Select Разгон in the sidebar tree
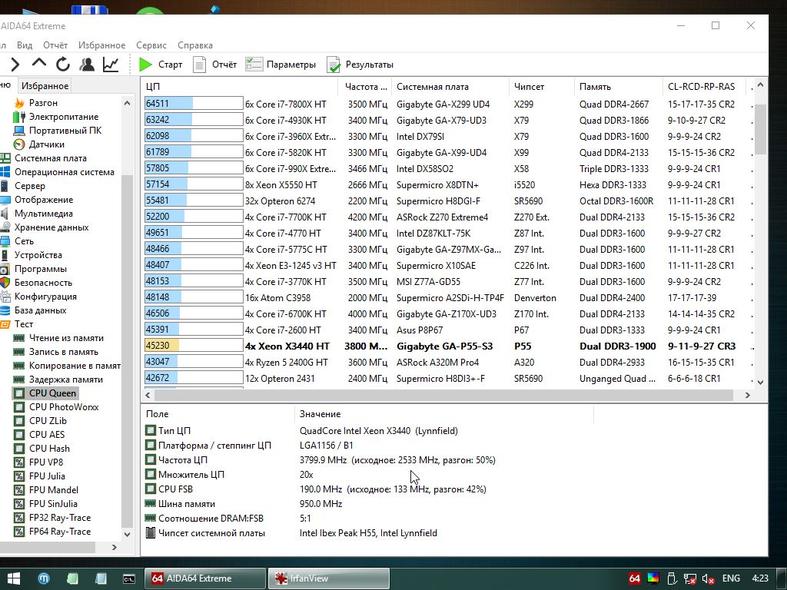The width and height of the screenshot is (787, 590). pos(43,103)
